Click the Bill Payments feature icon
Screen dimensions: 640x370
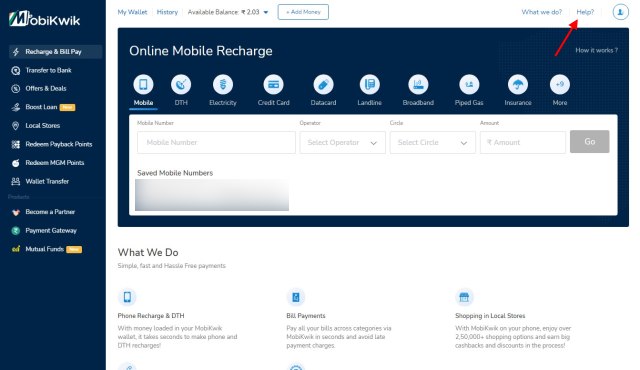click(296, 297)
